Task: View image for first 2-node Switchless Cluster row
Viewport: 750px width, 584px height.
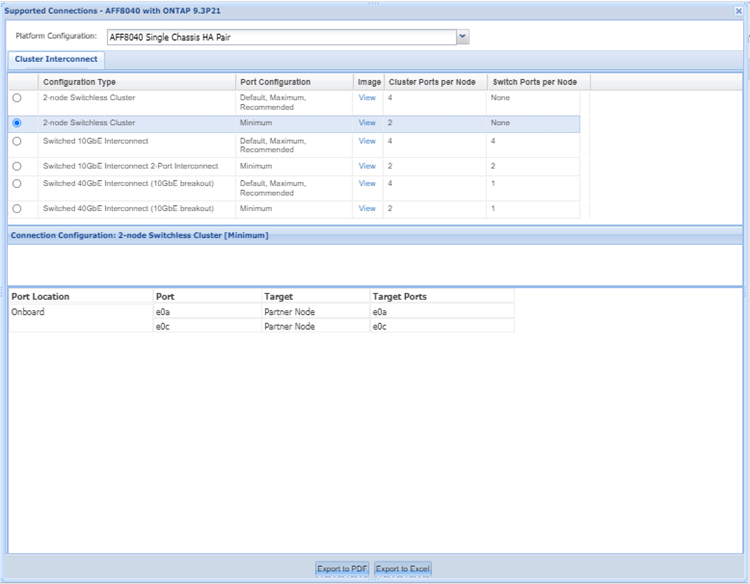Action: click(367, 98)
